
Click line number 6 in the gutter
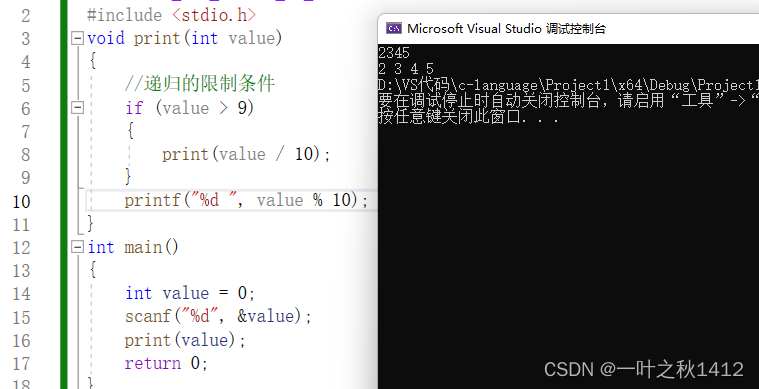(26, 108)
